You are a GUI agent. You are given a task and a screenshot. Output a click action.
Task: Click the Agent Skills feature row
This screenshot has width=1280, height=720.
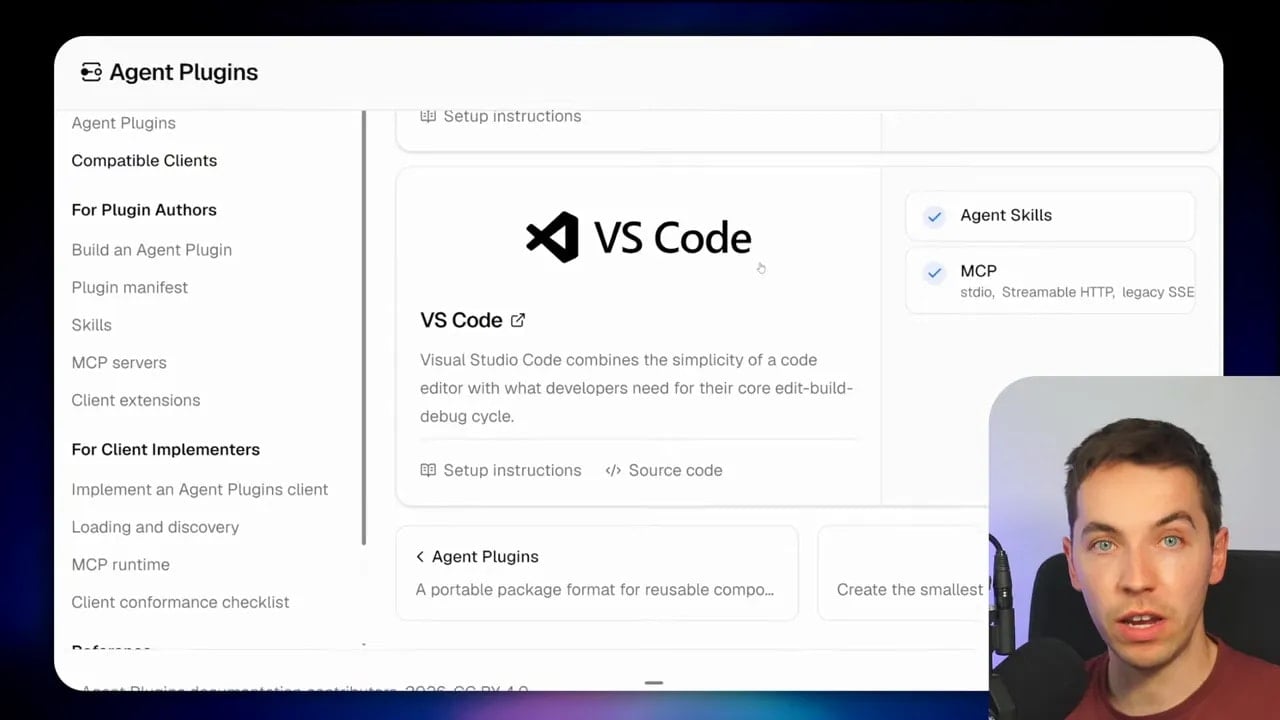click(x=1050, y=216)
